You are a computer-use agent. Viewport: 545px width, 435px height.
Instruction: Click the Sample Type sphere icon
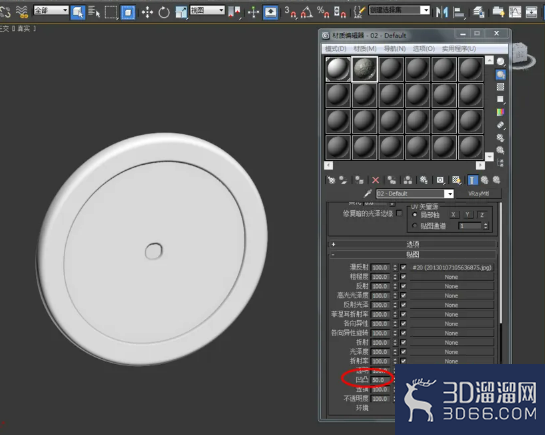pos(501,61)
